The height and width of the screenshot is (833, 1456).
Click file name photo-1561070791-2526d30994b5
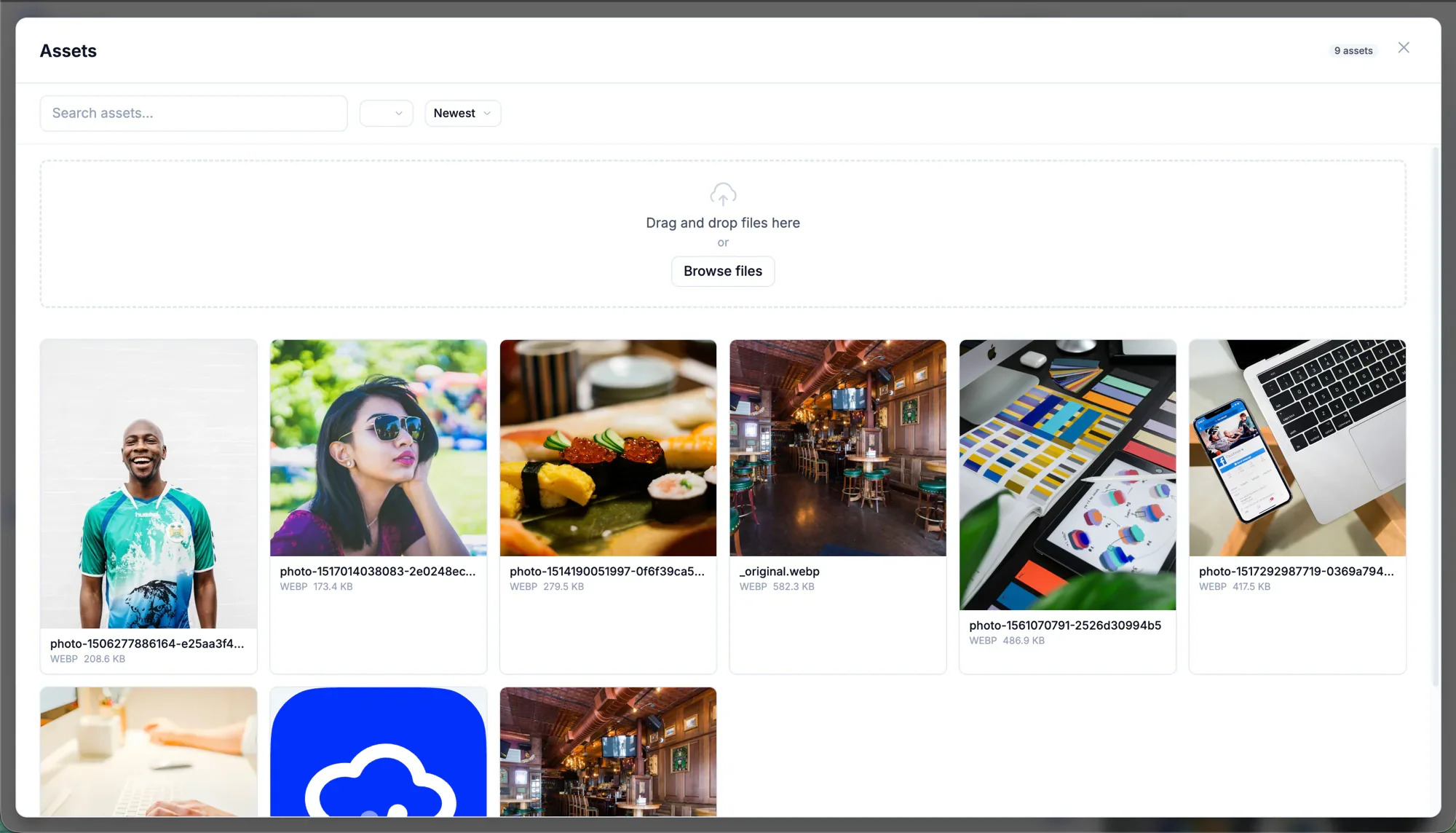[1065, 625]
